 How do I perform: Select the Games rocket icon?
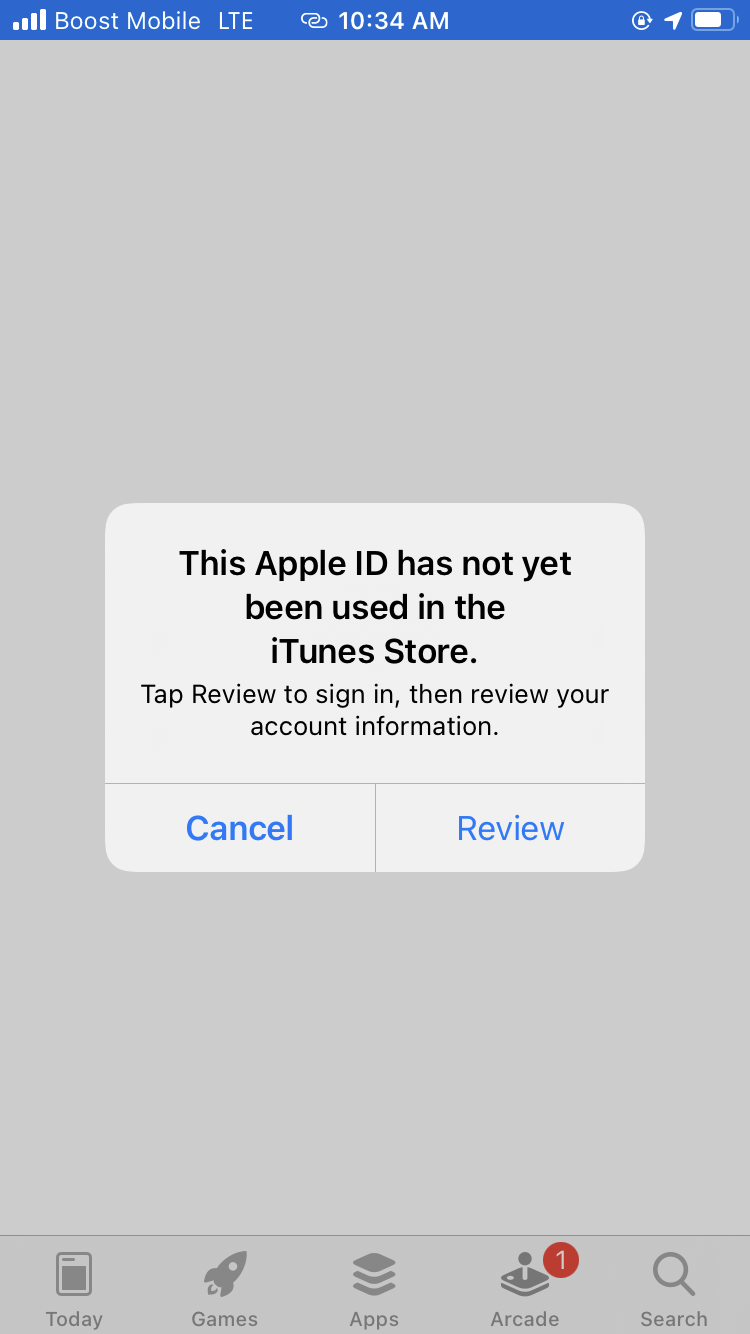coord(225,1275)
